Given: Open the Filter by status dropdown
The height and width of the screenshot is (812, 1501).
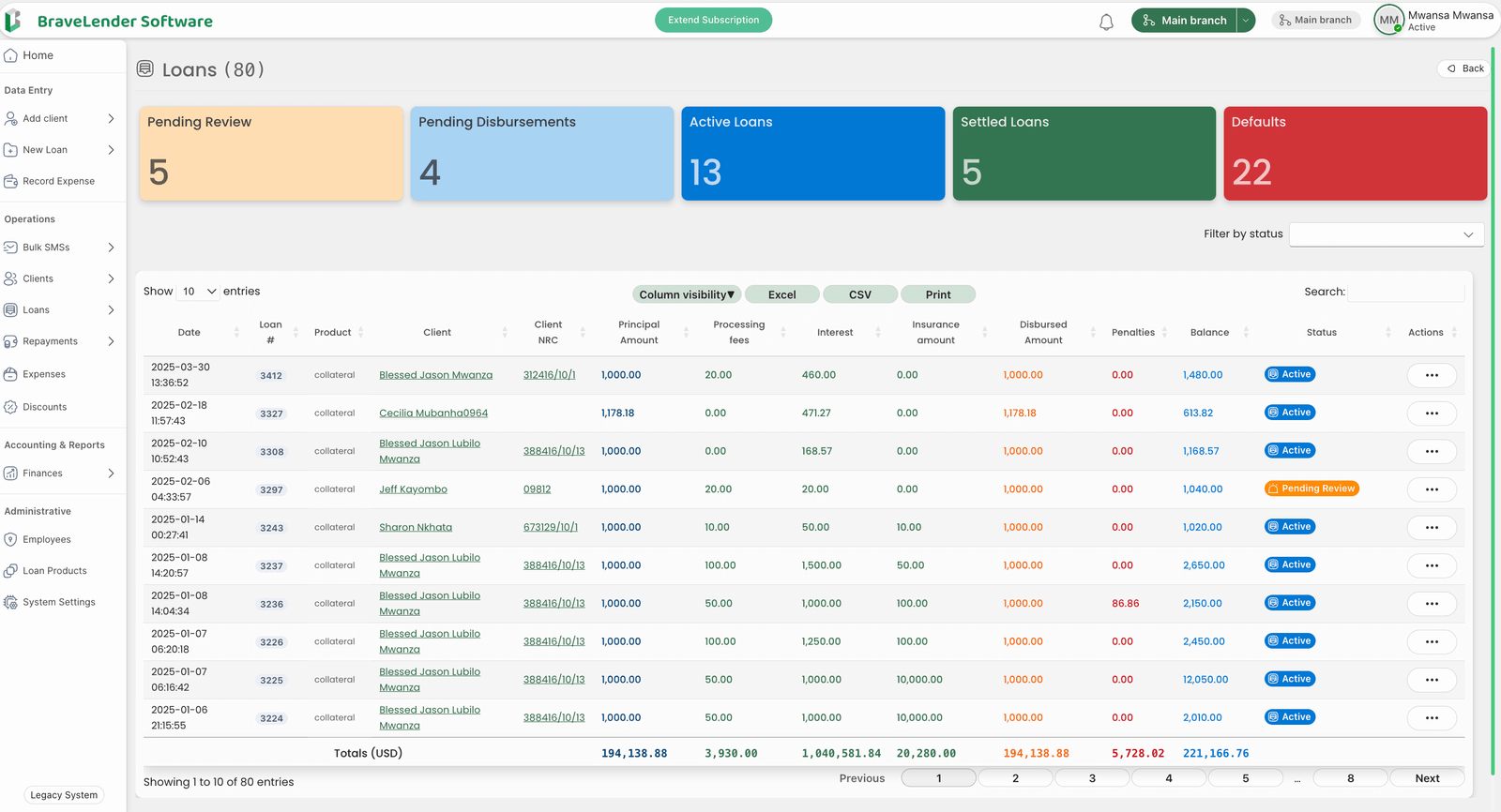Looking at the screenshot, I should tap(1386, 234).
